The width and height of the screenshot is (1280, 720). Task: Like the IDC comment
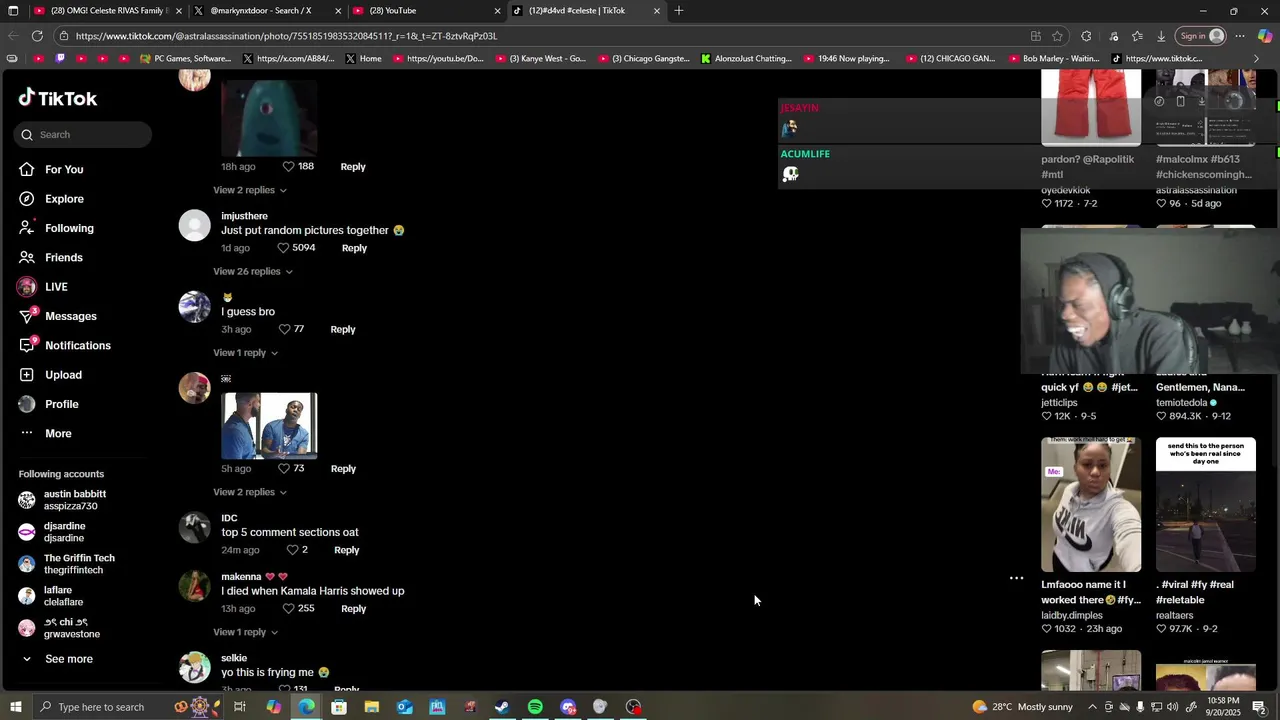click(x=292, y=550)
